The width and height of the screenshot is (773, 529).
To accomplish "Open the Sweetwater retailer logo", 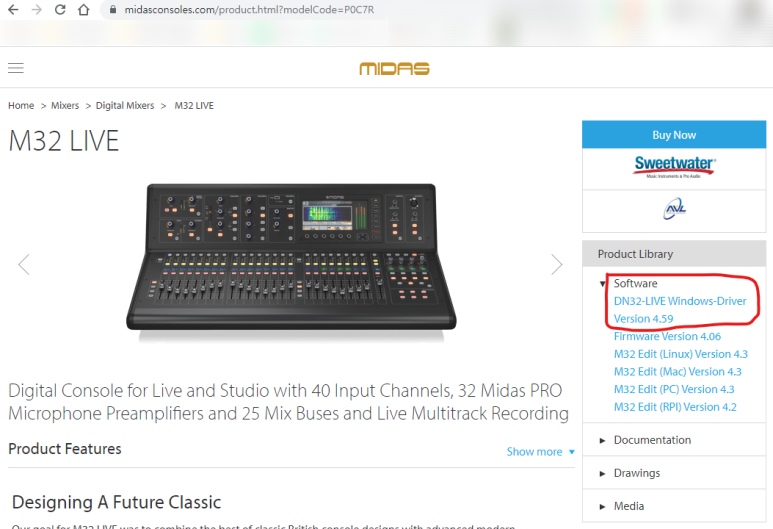I will (674, 168).
